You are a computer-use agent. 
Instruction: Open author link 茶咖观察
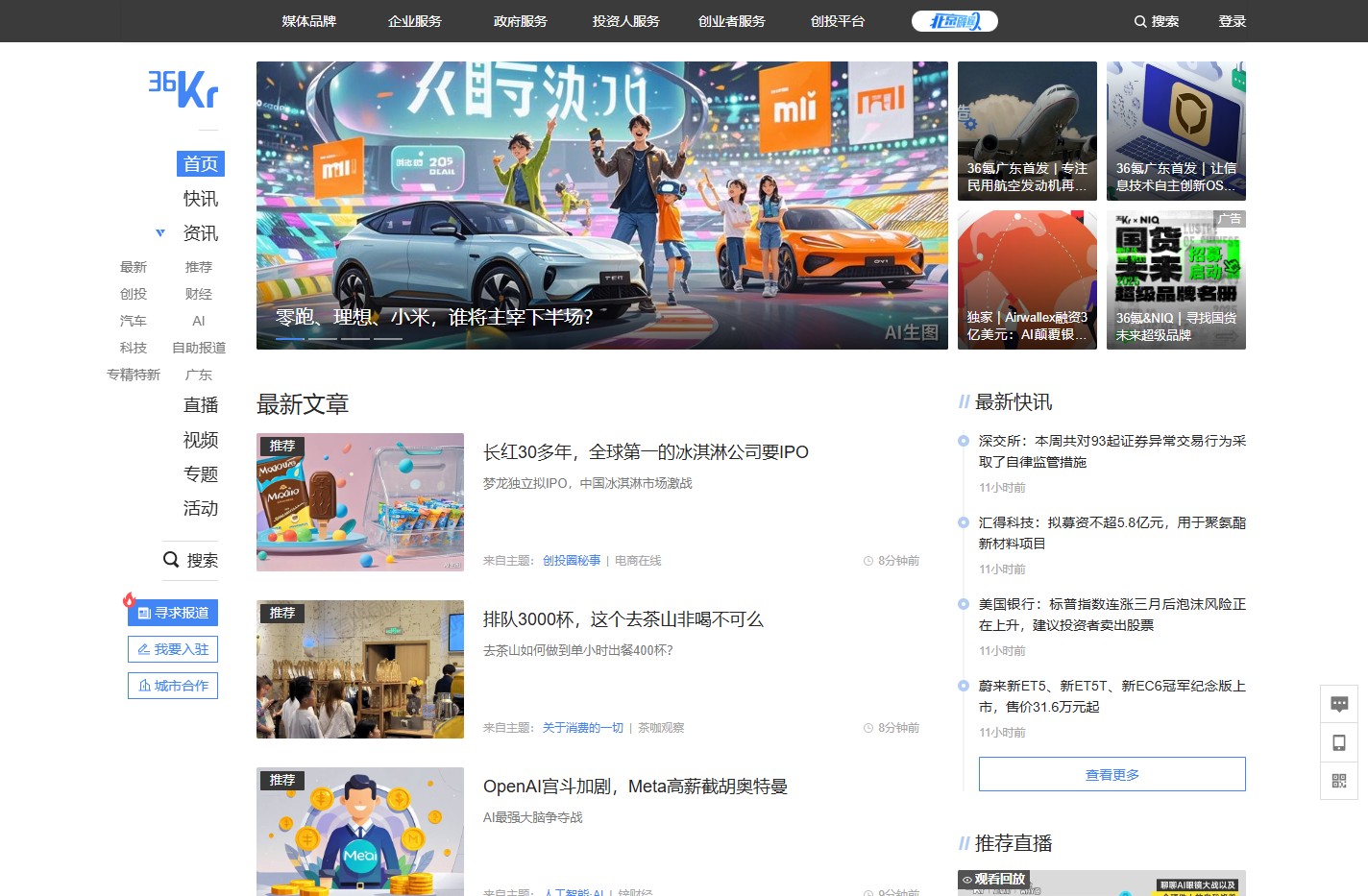pos(661,728)
